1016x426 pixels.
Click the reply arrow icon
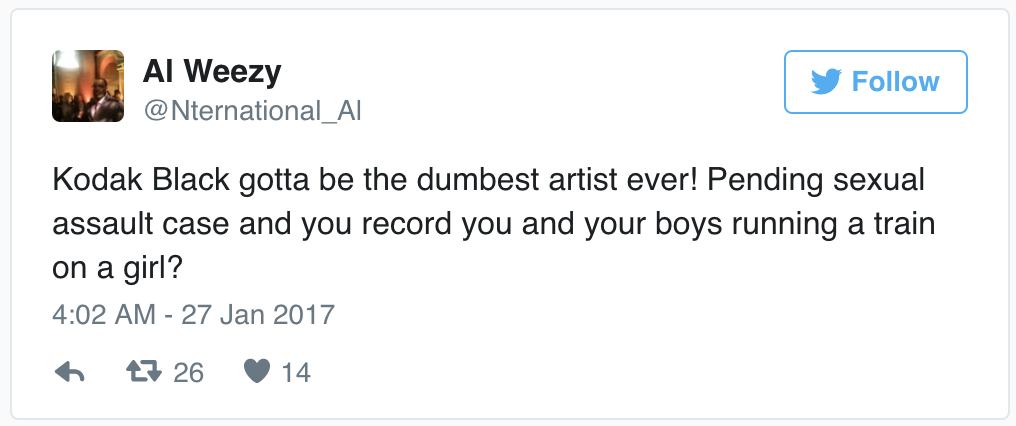[x=69, y=373]
